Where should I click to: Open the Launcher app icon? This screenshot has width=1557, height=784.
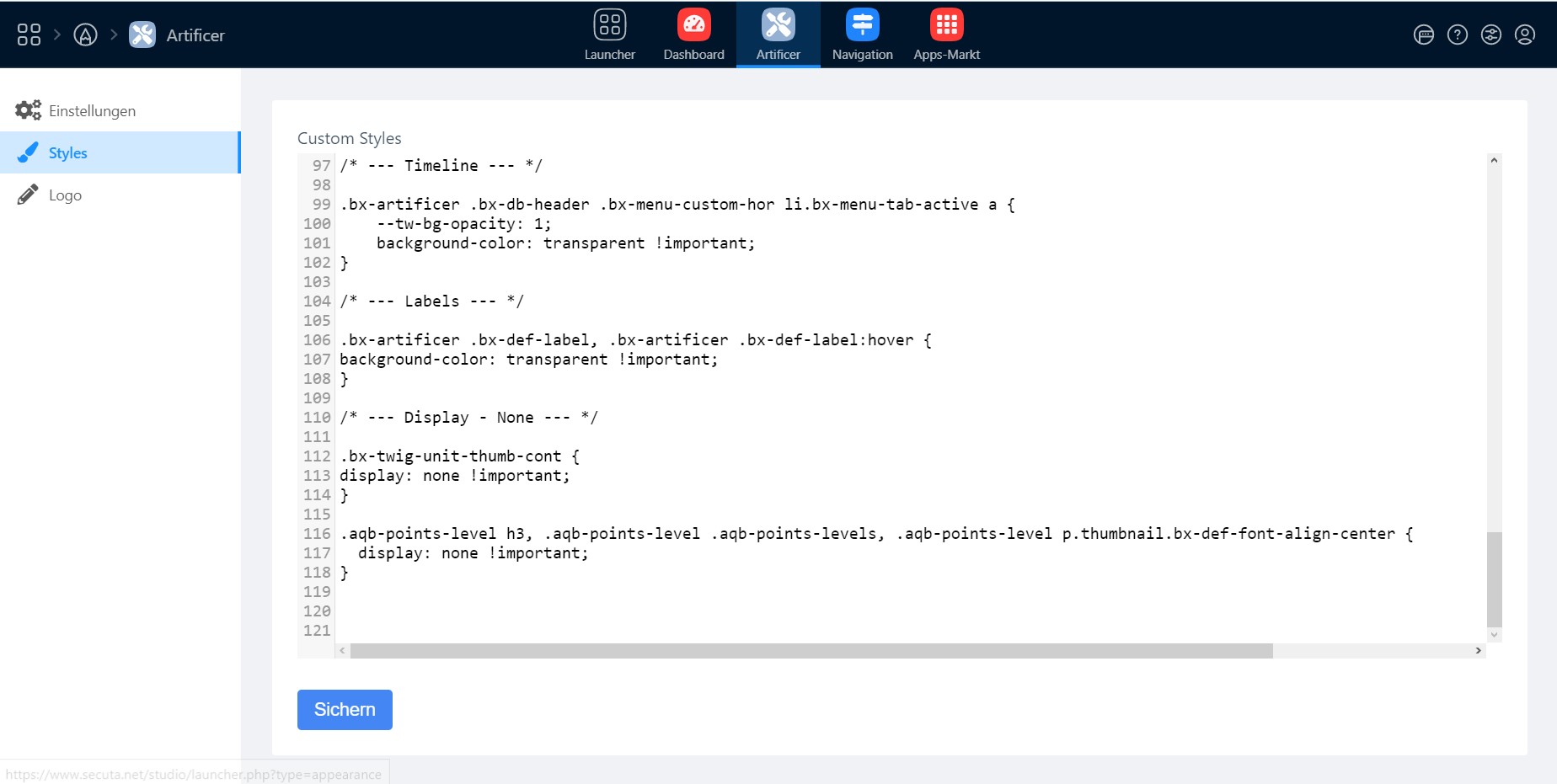609,25
